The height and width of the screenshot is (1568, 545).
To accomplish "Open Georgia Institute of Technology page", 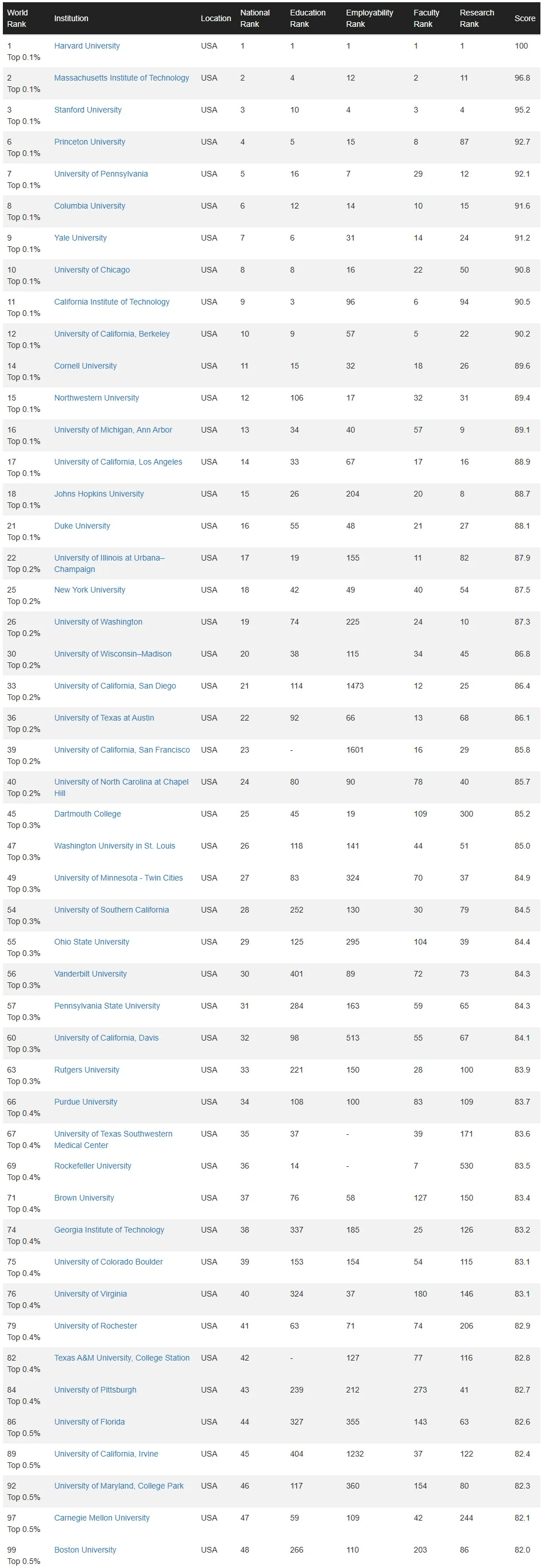I will point(109,1230).
